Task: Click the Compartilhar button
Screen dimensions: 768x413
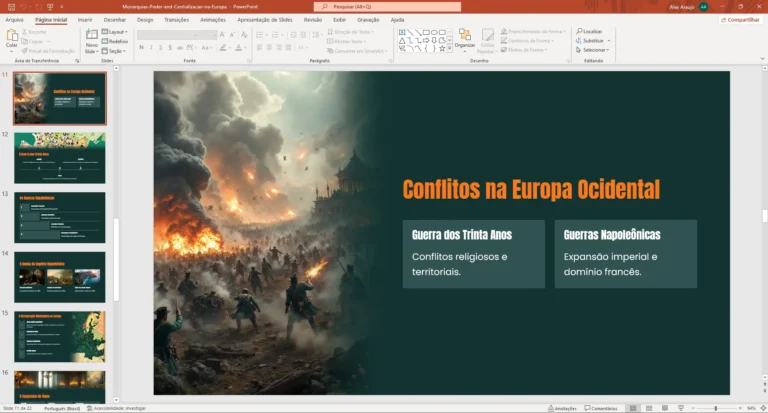Action: (x=740, y=20)
